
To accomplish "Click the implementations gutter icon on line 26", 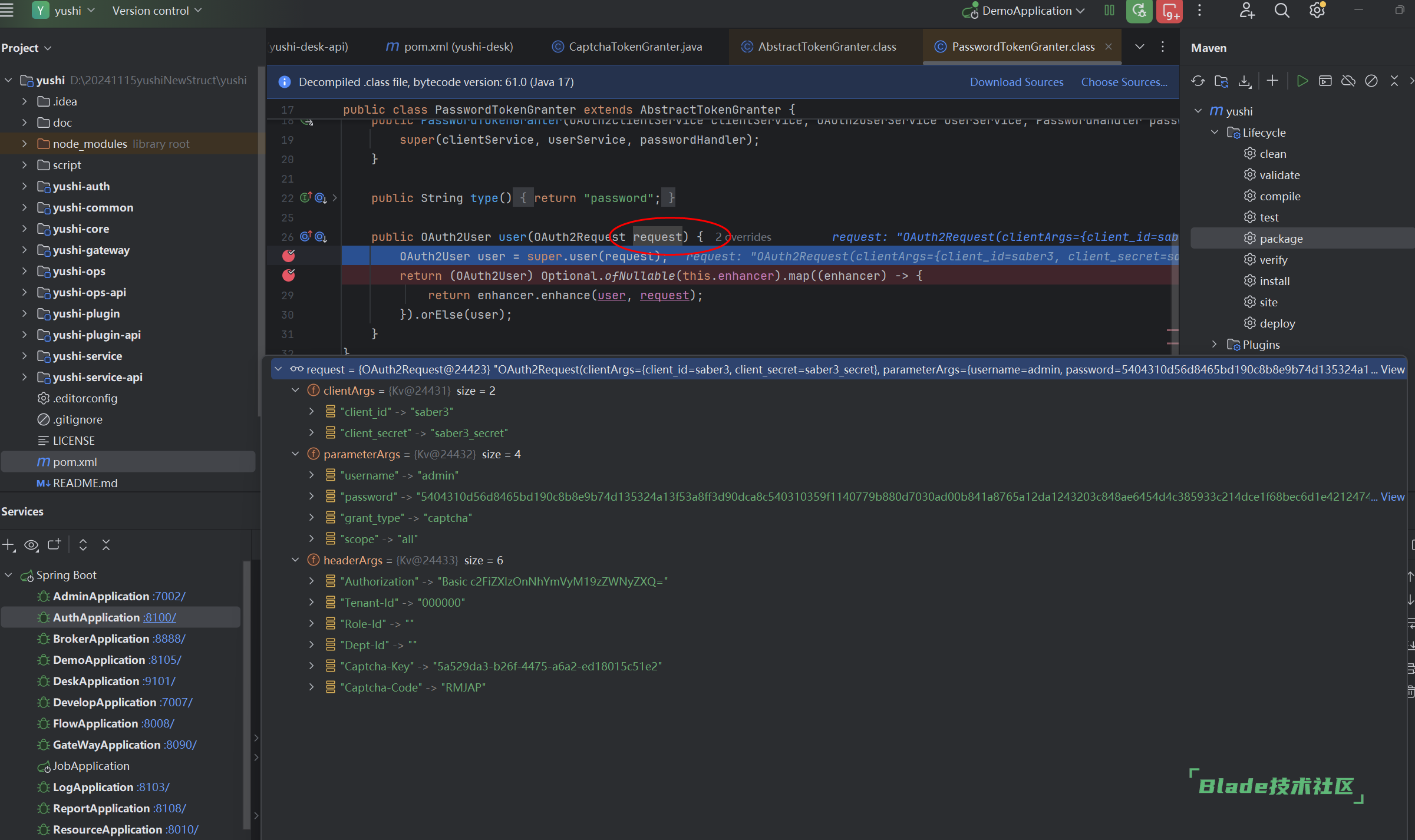I will pyautogui.click(x=321, y=237).
